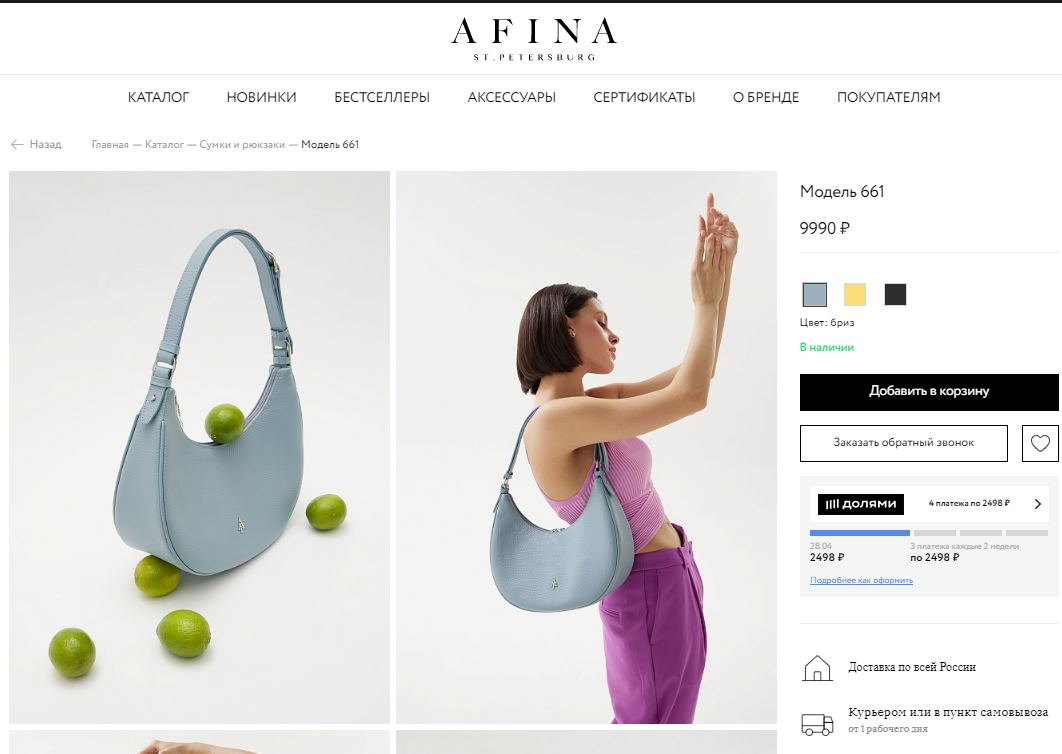This screenshot has height=754, width=1062.
Task: Open the model wearing bag photo
Action: click(587, 447)
